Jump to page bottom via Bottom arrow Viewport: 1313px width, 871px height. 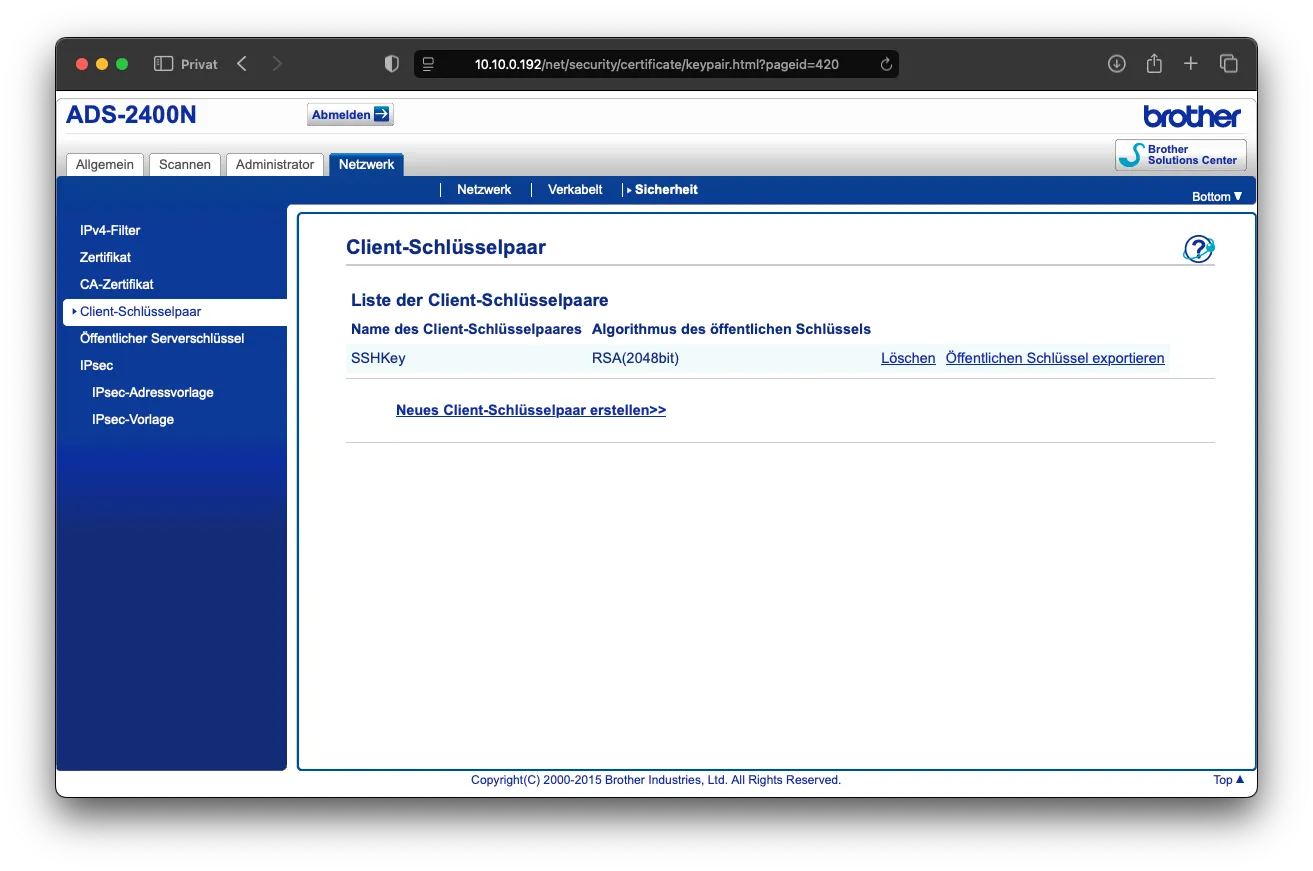pyautogui.click(x=1216, y=196)
